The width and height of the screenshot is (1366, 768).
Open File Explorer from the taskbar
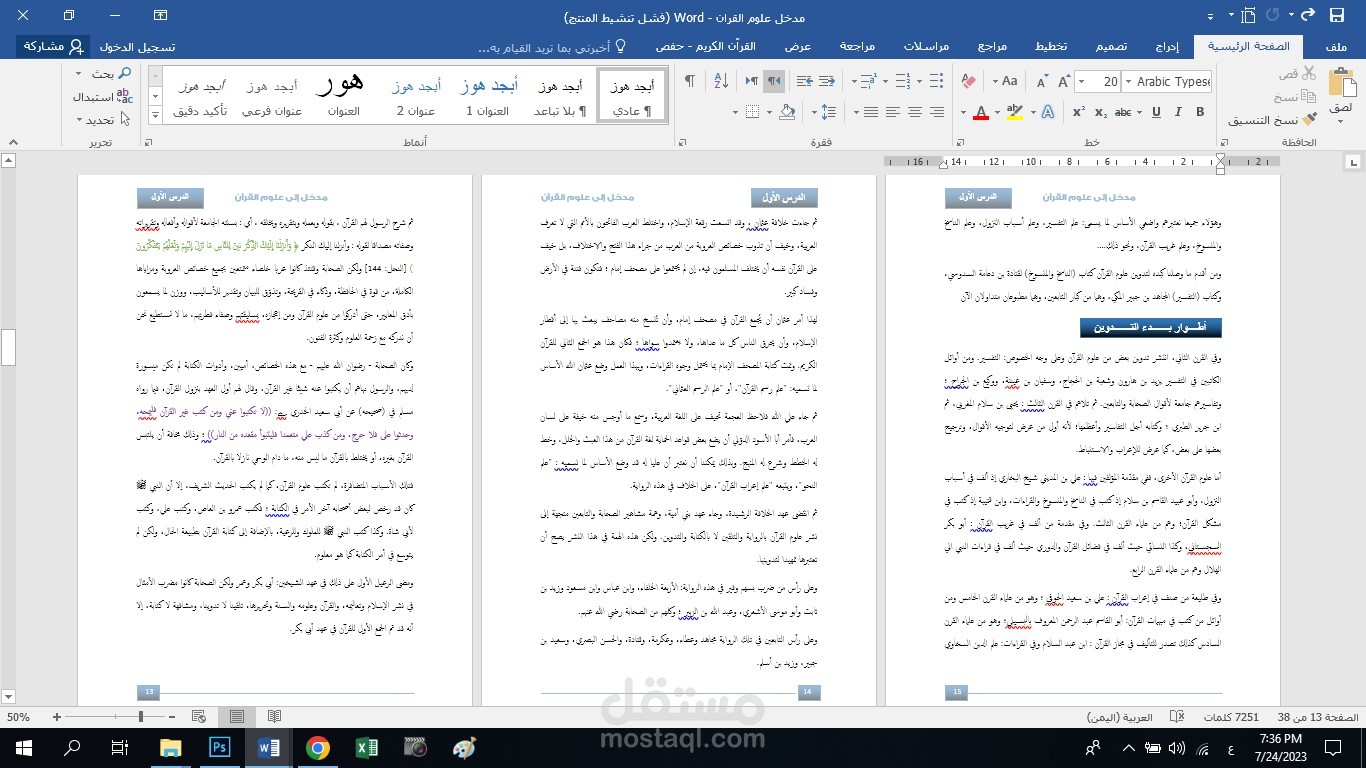pyautogui.click(x=171, y=747)
